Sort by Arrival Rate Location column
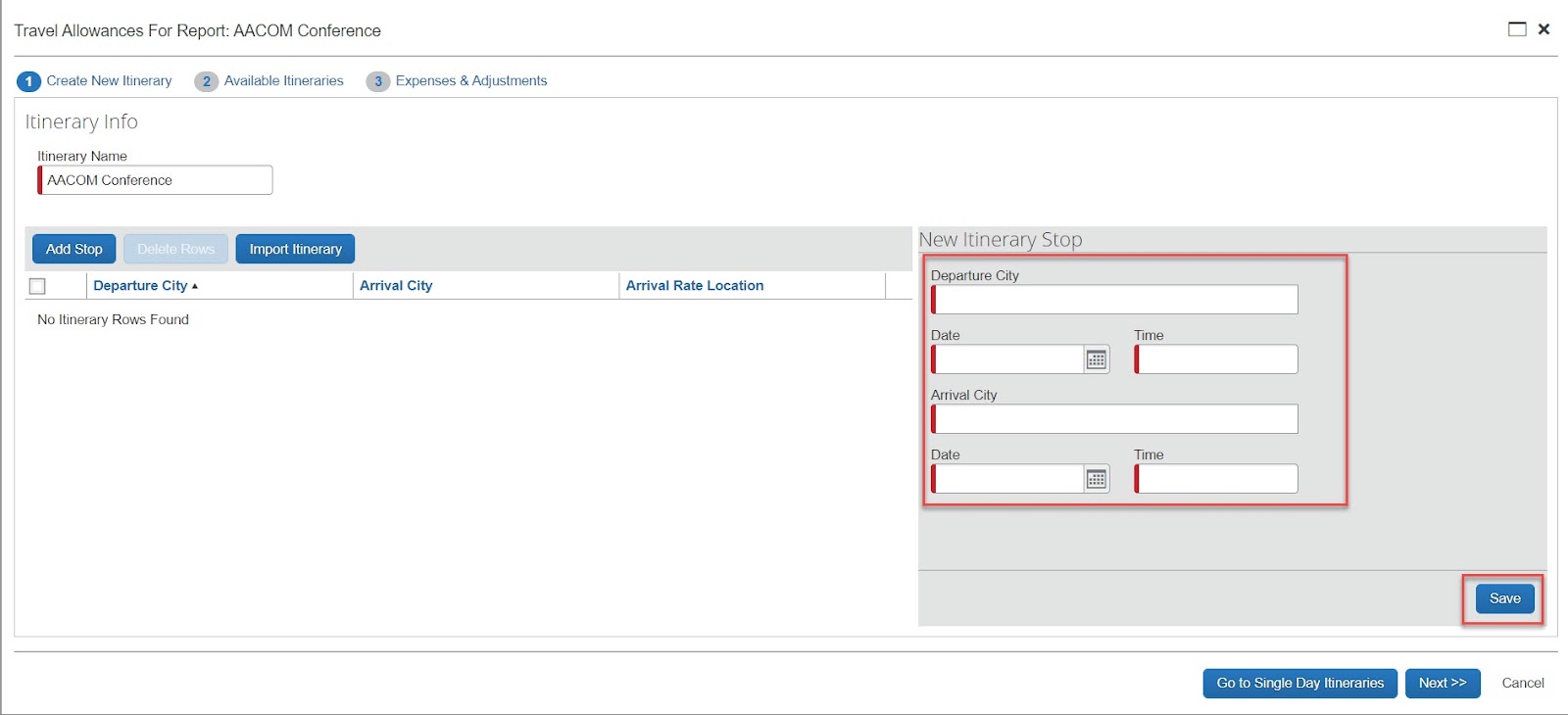This screenshot has width=1568, height=715. pos(694,286)
